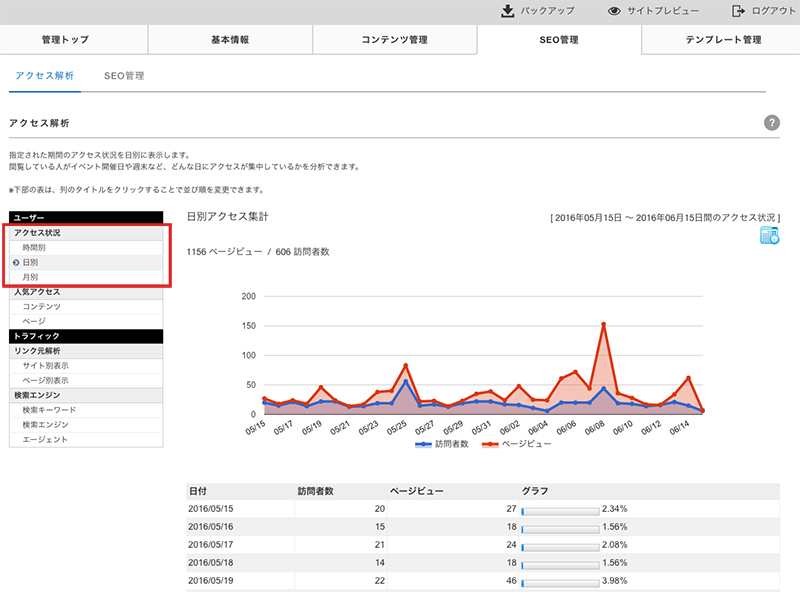Screen dimensions: 800x592
Task: Select 月別 access view
Action: click(30, 276)
